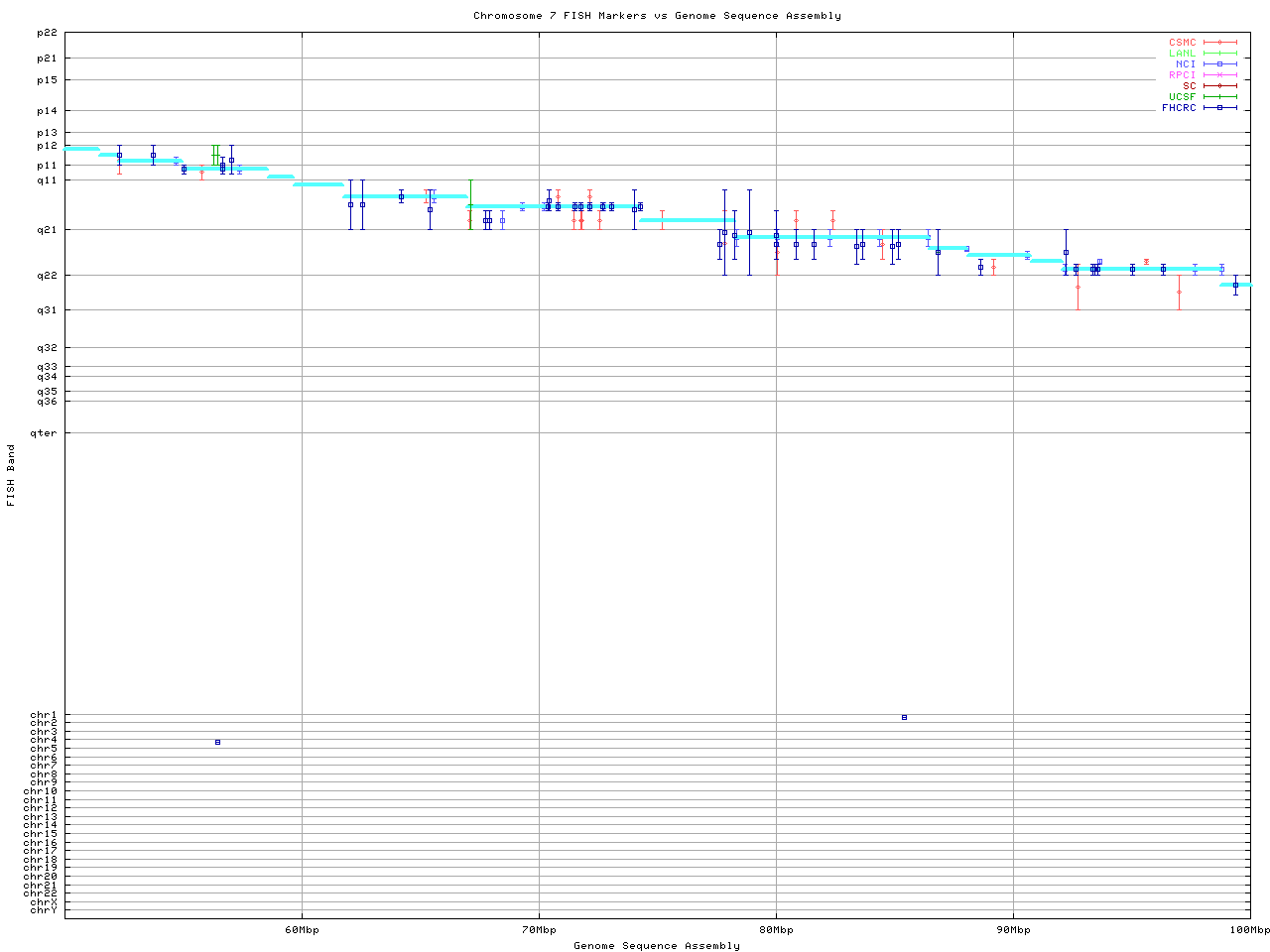Click the 100Mbp x-axis tick label
Screen dimensions: 1270x952
point(1249,929)
